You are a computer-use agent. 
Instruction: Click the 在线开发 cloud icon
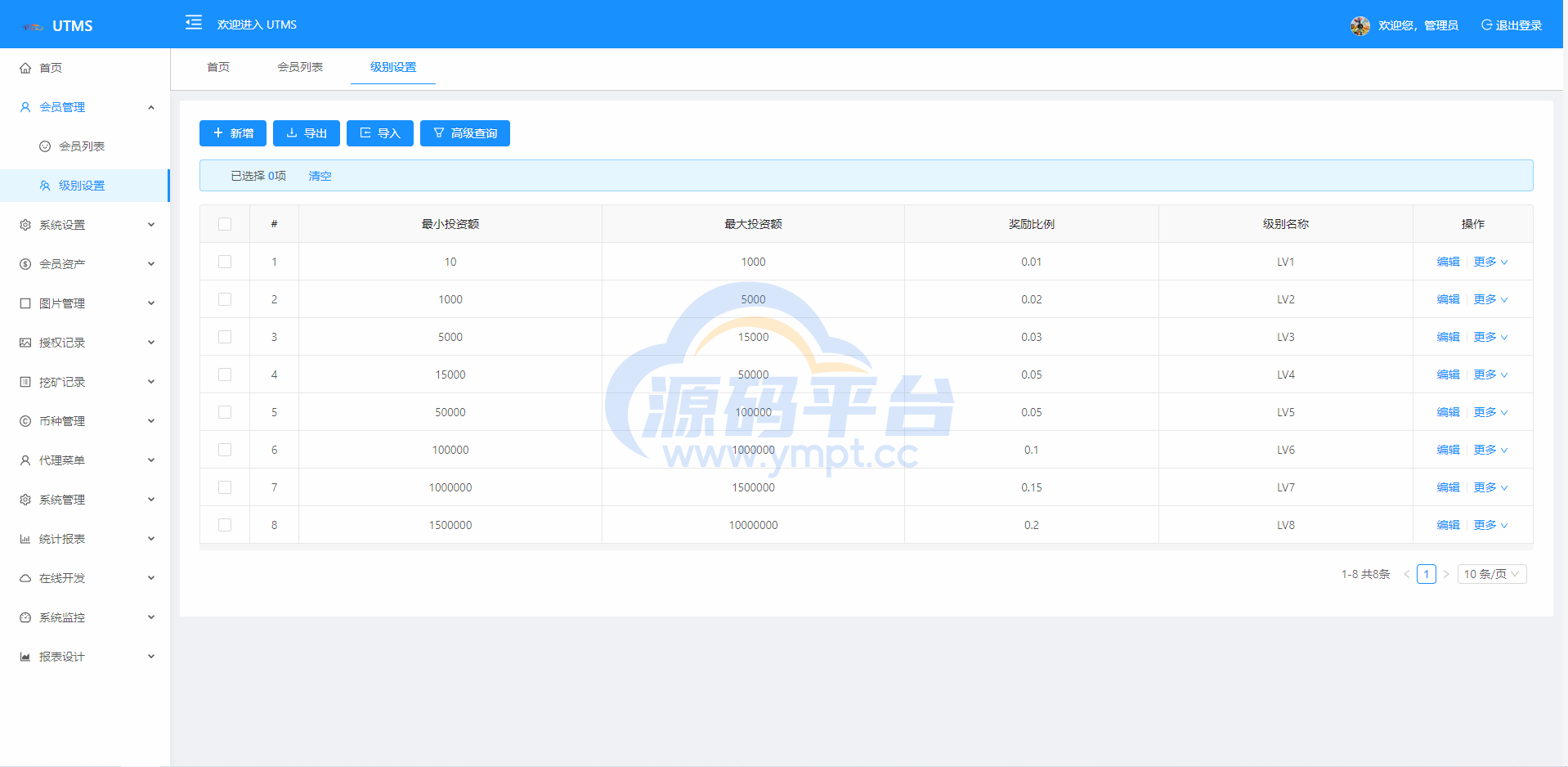[x=25, y=578]
